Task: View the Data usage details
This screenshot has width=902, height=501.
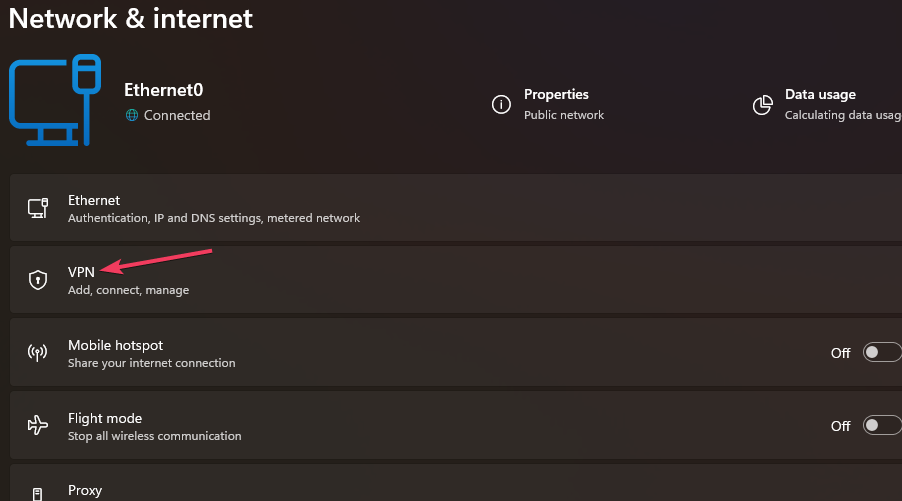Action: [820, 95]
